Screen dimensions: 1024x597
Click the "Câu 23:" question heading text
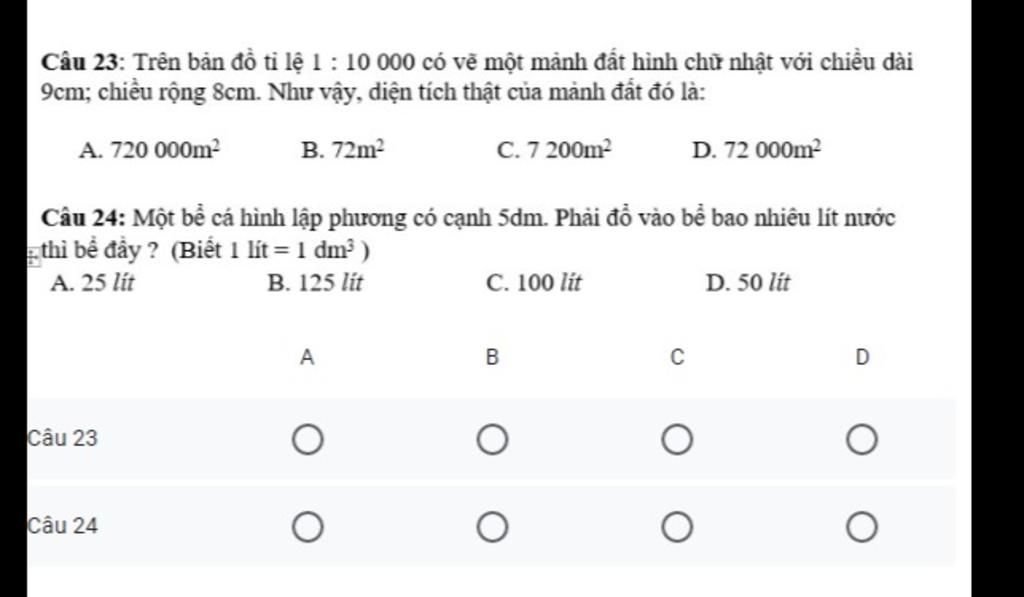(82, 62)
